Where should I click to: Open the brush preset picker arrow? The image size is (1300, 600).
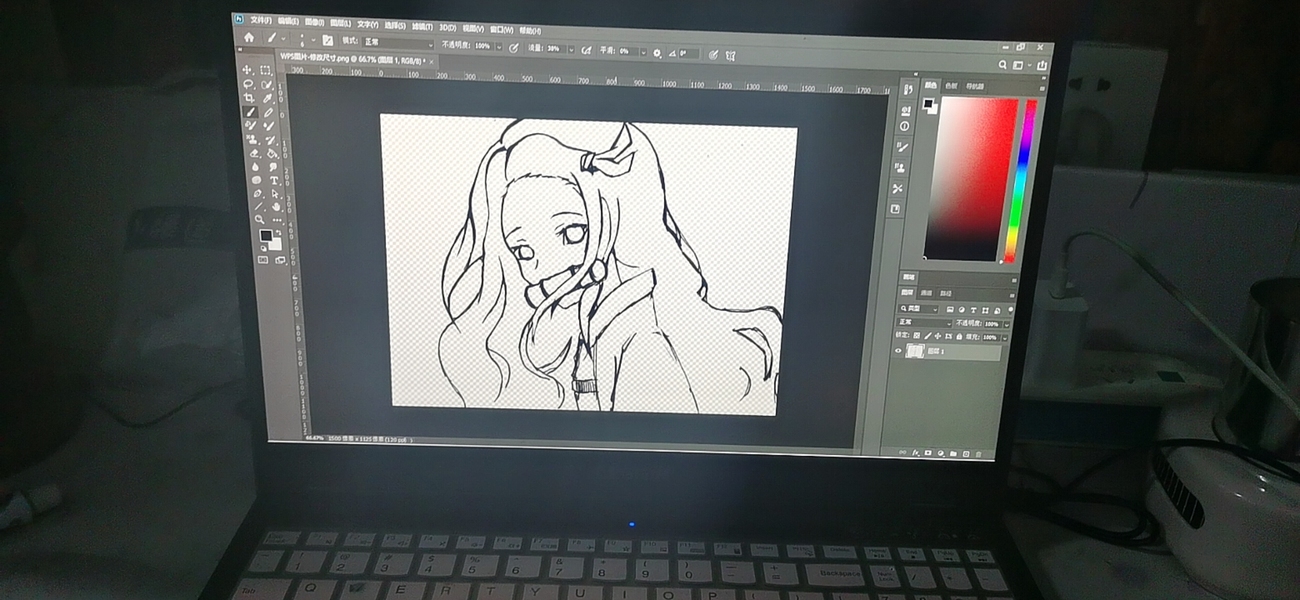click(x=313, y=39)
